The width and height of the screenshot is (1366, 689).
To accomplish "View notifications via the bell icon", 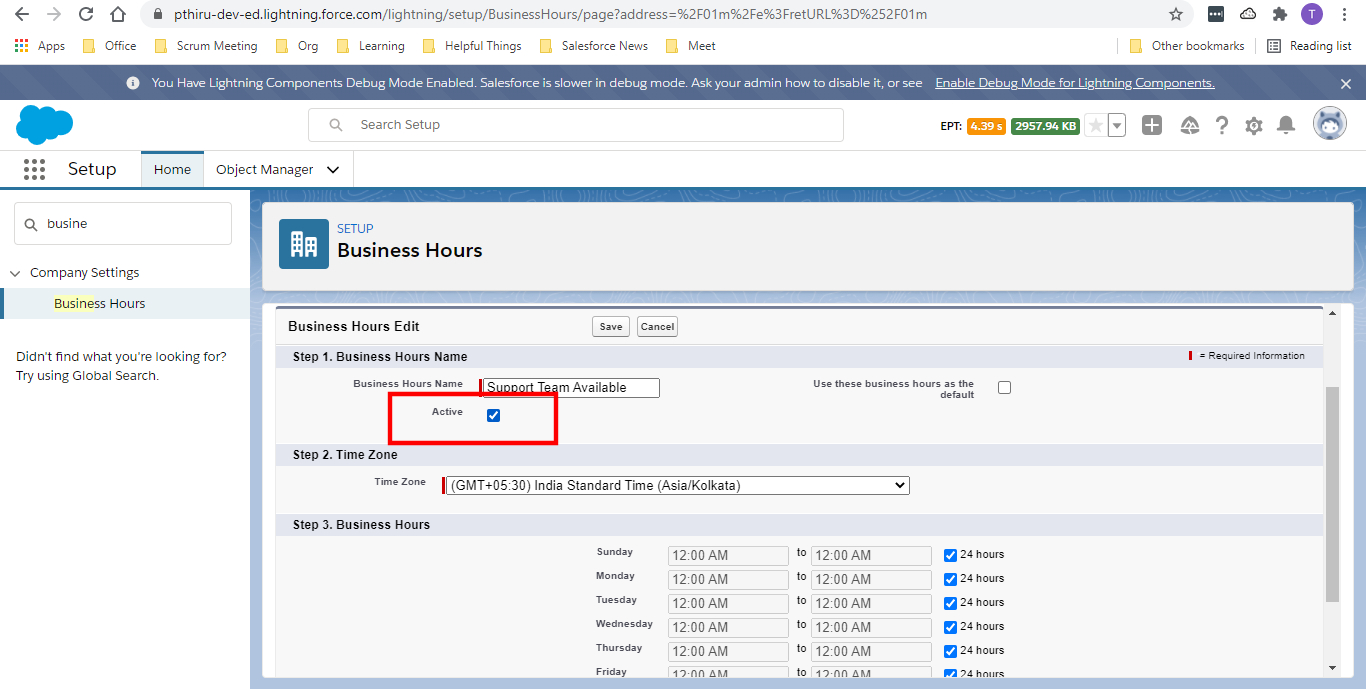I will click(1286, 124).
